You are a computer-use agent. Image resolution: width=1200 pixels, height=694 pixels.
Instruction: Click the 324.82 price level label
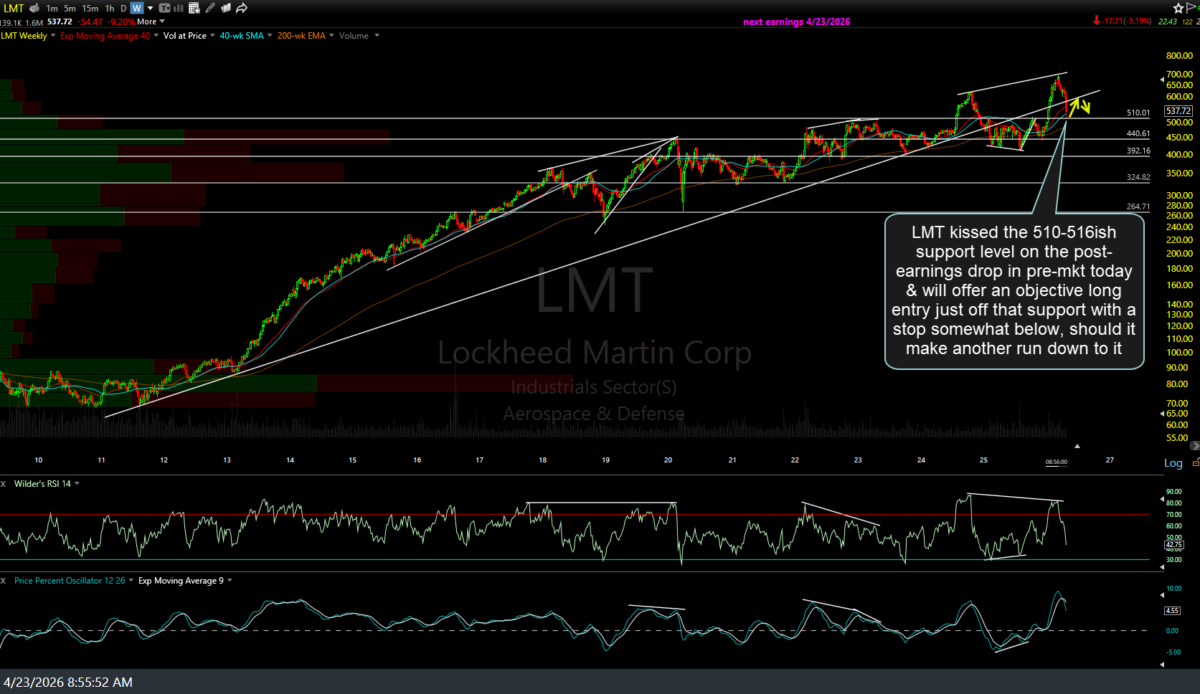coord(1137,177)
